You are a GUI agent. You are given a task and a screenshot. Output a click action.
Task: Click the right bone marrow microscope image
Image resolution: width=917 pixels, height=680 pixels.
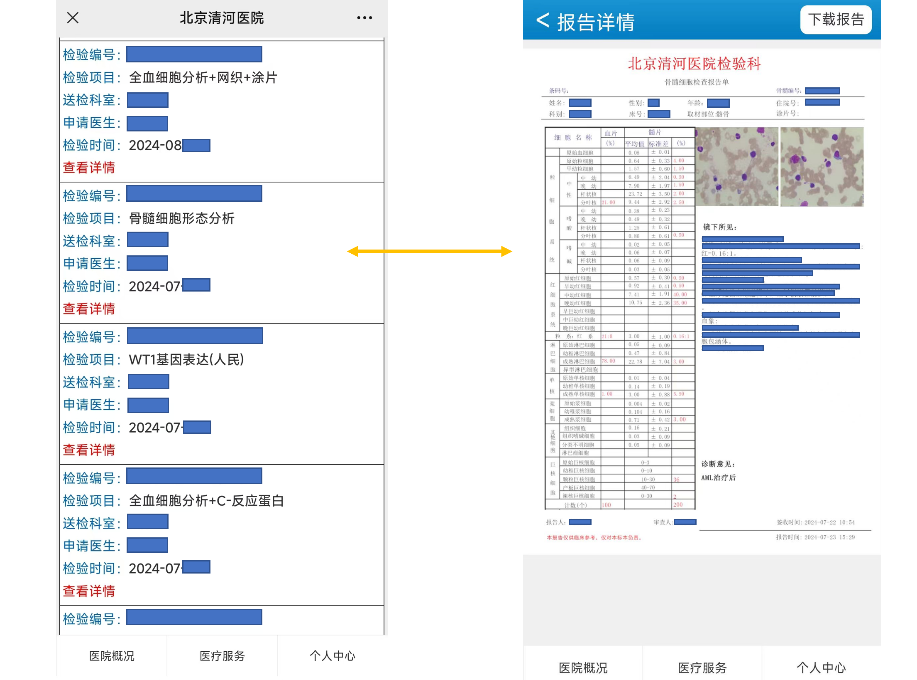pos(821,166)
